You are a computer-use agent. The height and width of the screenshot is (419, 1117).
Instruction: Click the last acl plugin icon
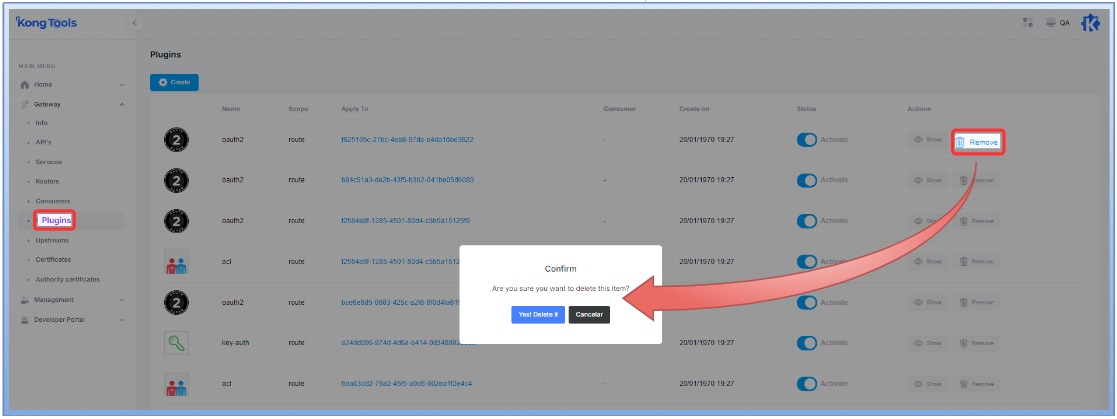(x=176, y=383)
